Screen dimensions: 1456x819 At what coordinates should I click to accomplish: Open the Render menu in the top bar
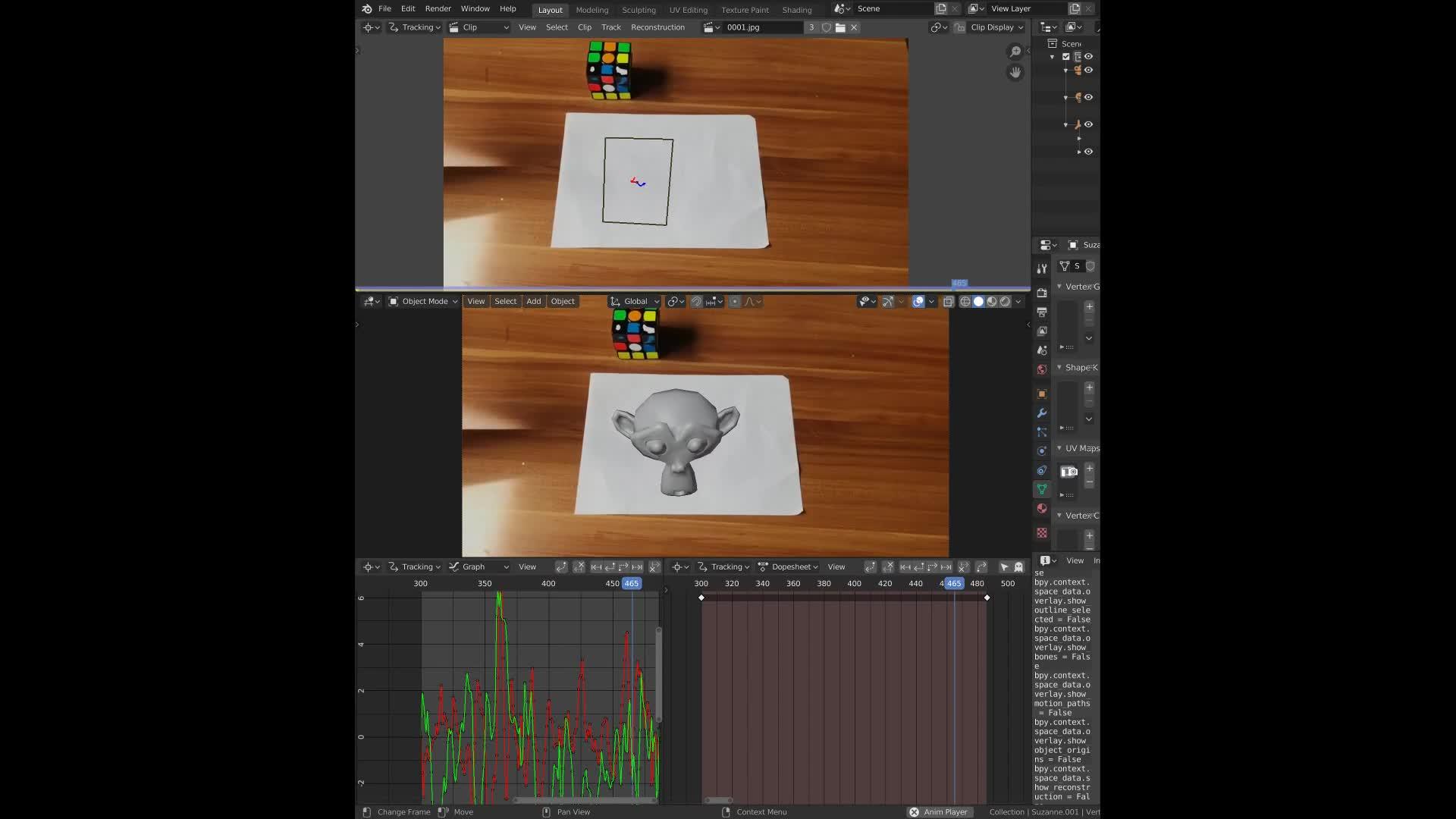click(x=438, y=8)
